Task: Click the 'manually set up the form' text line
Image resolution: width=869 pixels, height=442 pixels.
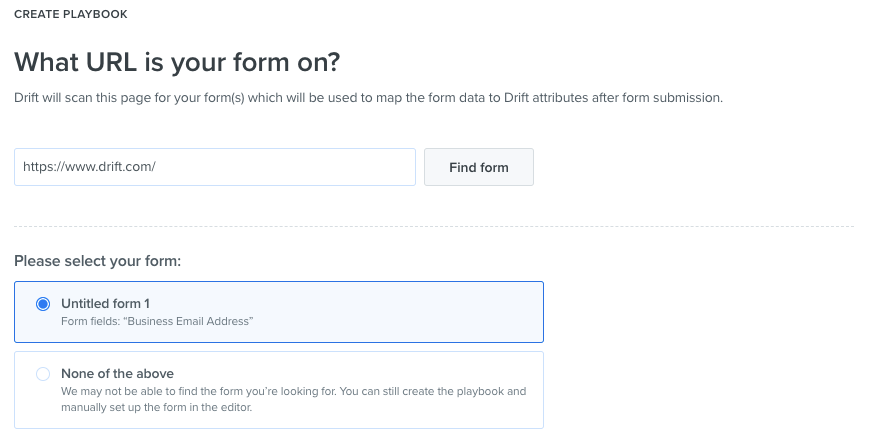Action: click(156, 407)
